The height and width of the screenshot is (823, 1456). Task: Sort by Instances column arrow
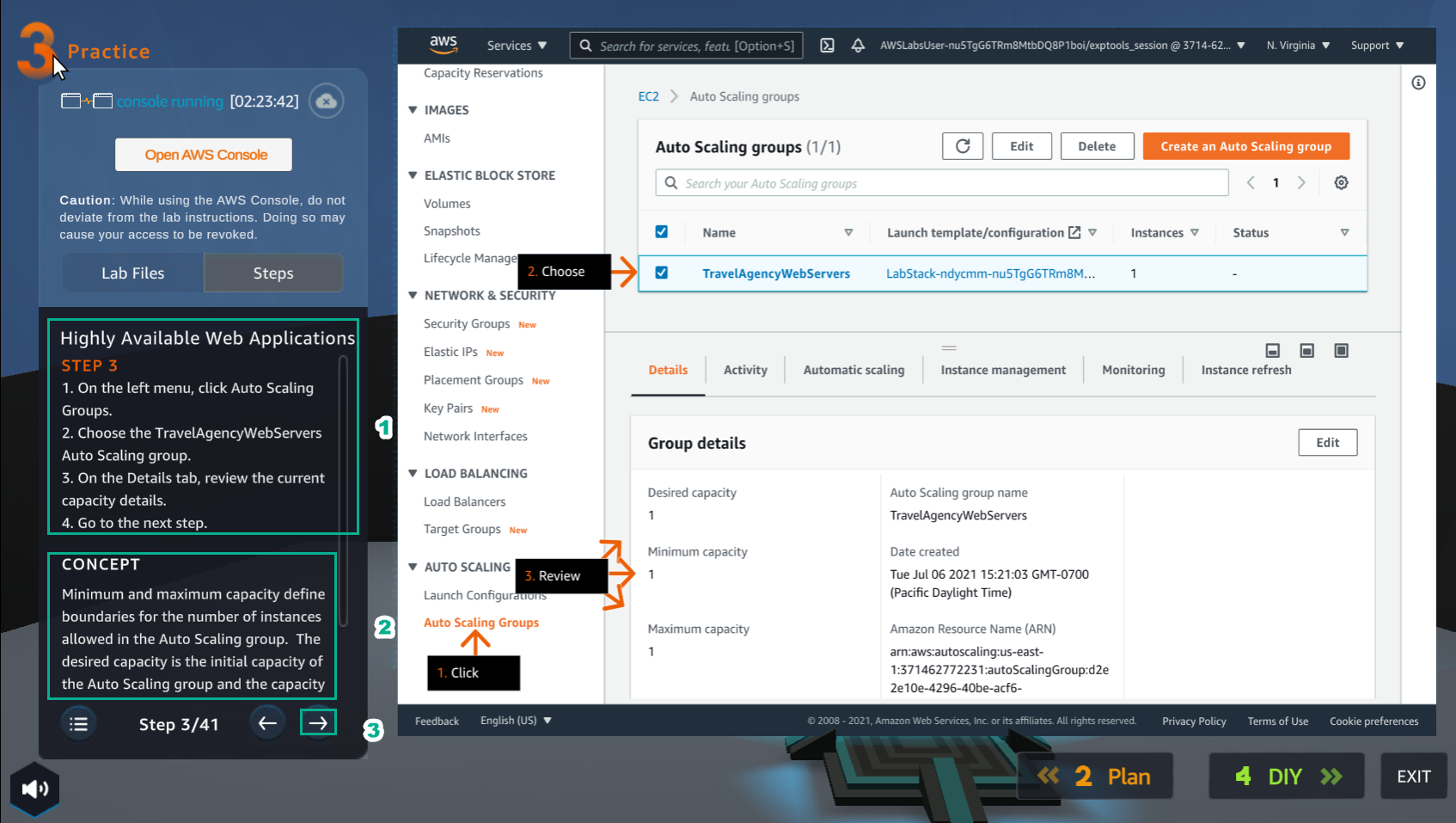(1195, 232)
